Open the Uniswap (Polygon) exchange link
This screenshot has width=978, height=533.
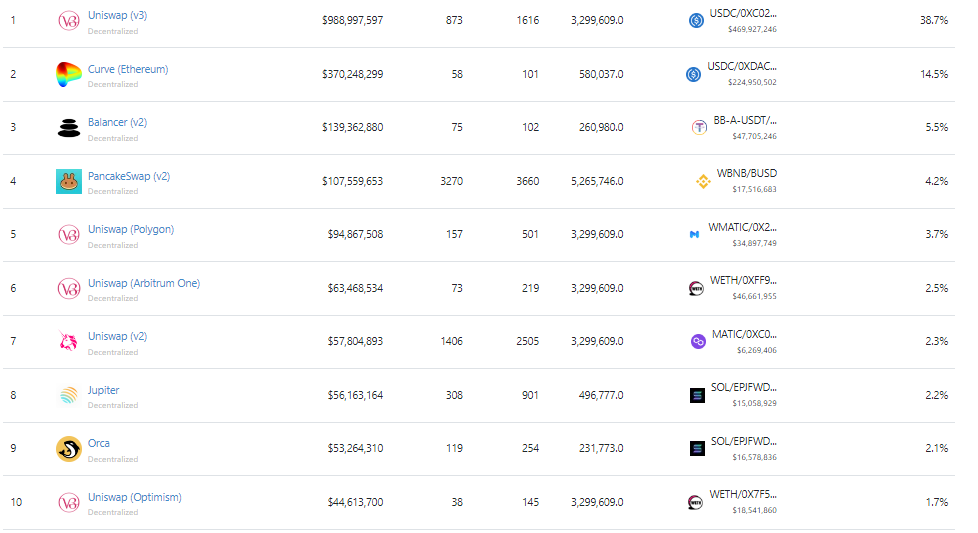131,229
